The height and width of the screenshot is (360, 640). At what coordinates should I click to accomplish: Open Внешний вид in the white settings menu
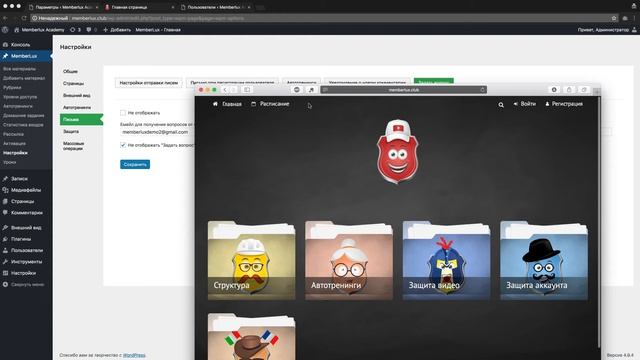pos(77,96)
